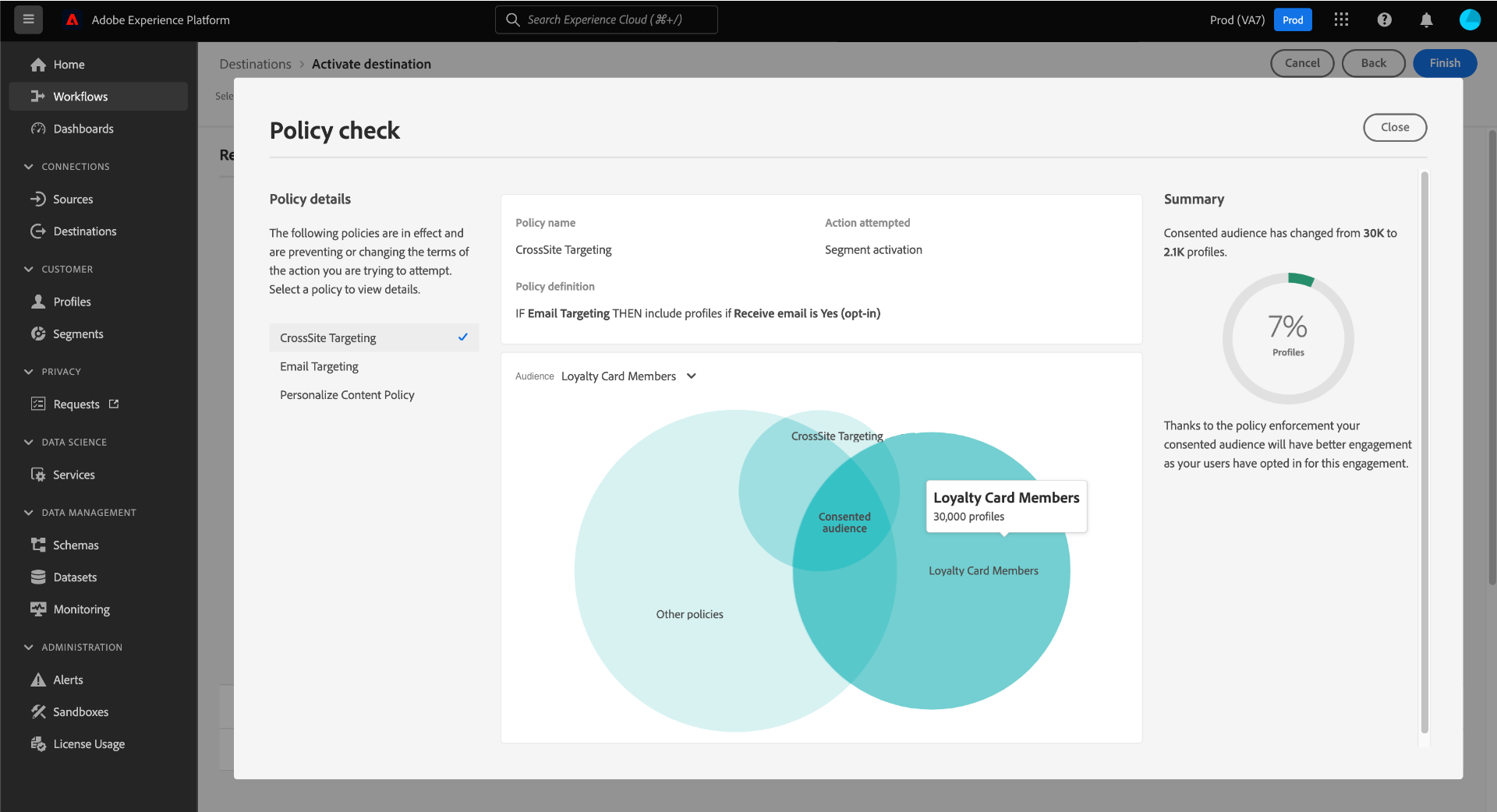Collapse the Data Management section
Image resolution: width=1497 pixels, height=812 pixels.
pyautogui.click(x=29, y=513)
